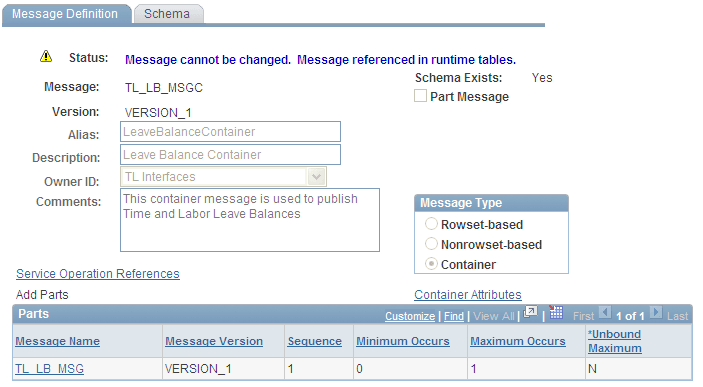Click the blue status message text
The width and height of the screenshot is (703, 387).
[x=320, y=60]
